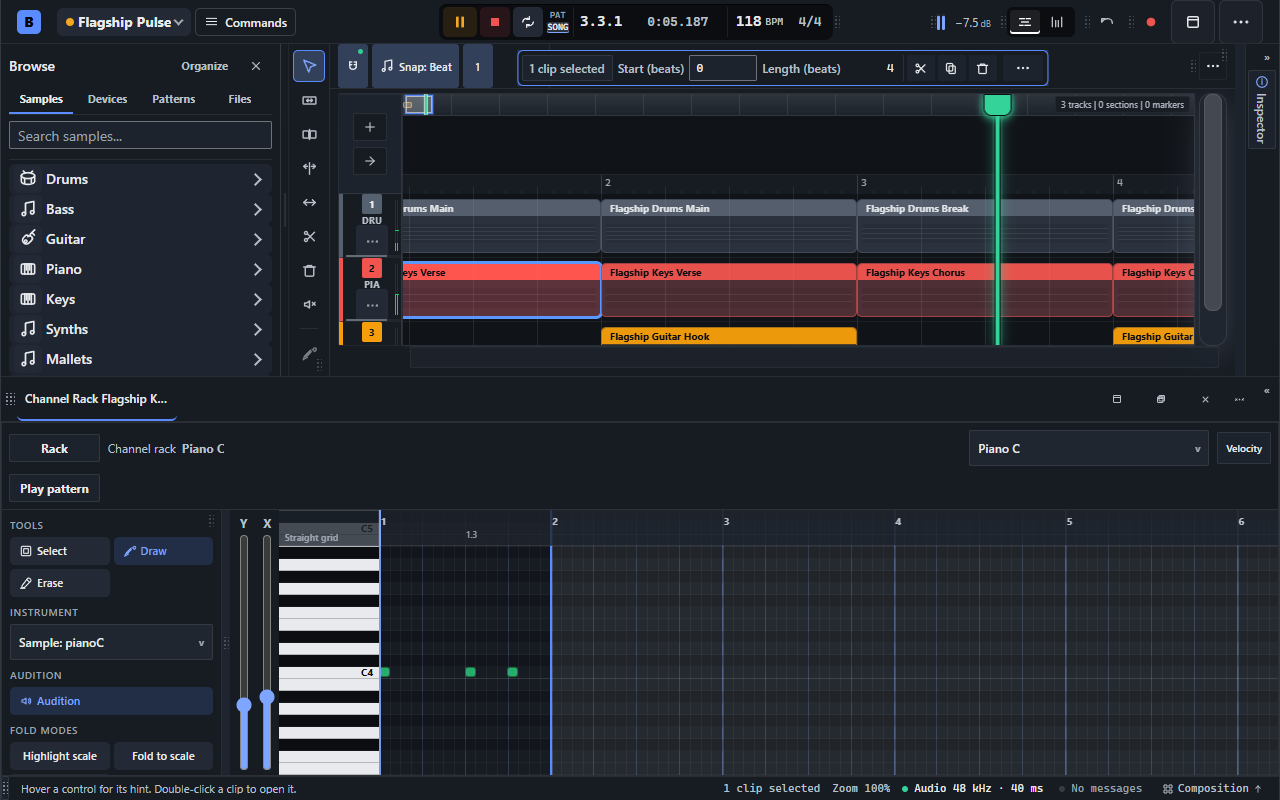Enable Fold to scale mode
Image resolution: width=1280 pixels, height=800 pixels.
164,756
